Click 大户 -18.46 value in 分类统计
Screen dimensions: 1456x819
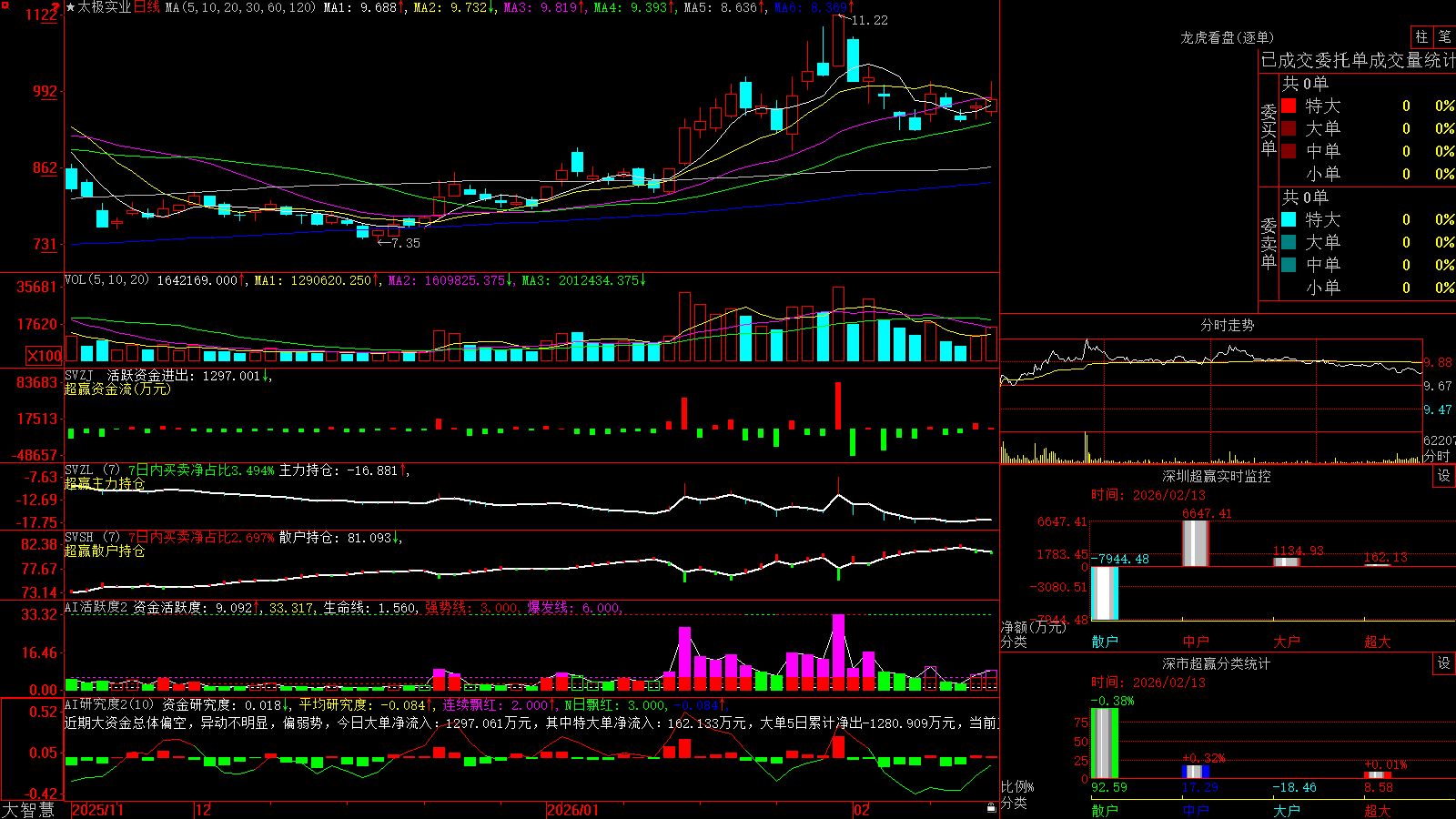pos(1294,787)
